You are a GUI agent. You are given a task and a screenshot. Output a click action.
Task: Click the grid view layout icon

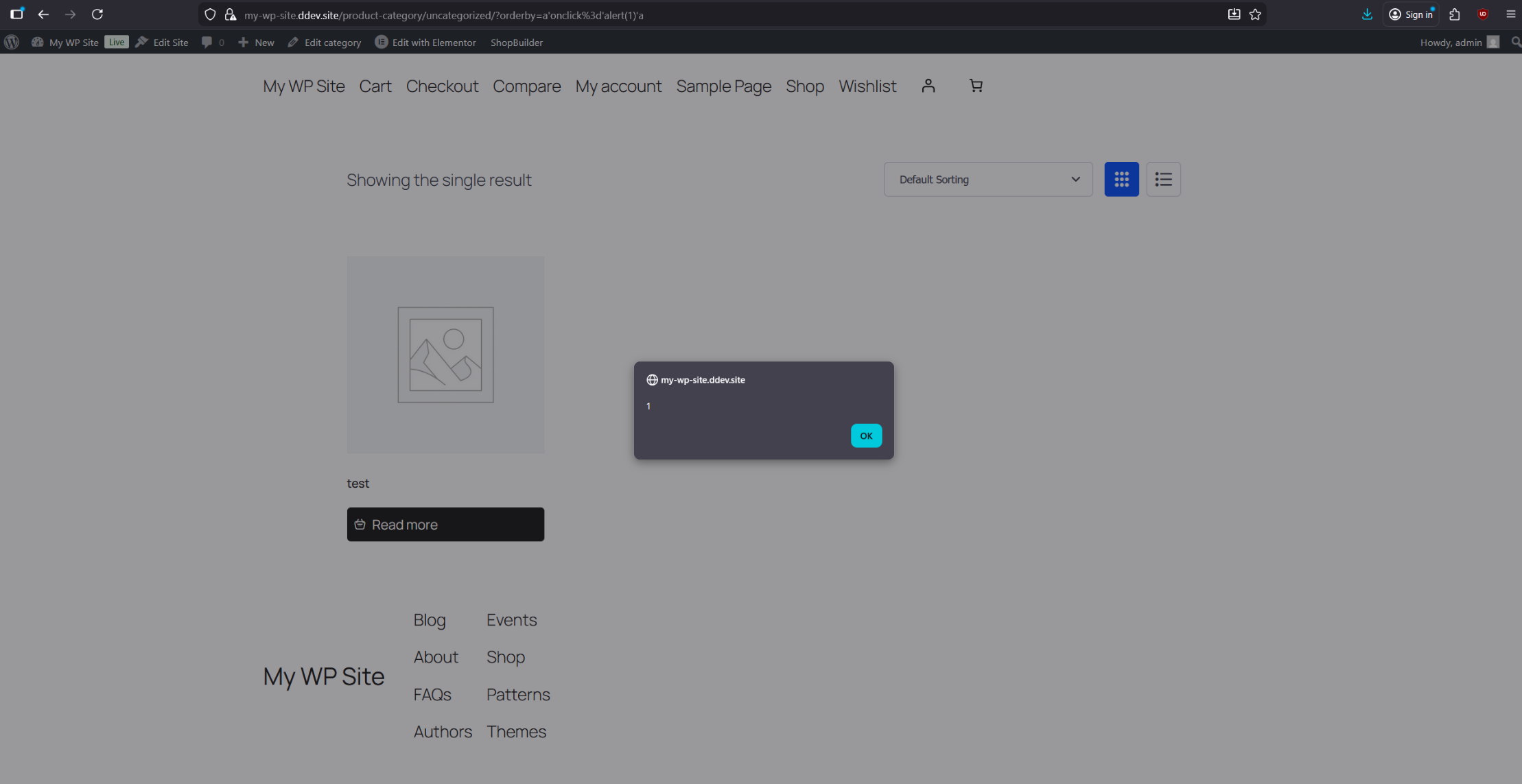(1121, 179)
